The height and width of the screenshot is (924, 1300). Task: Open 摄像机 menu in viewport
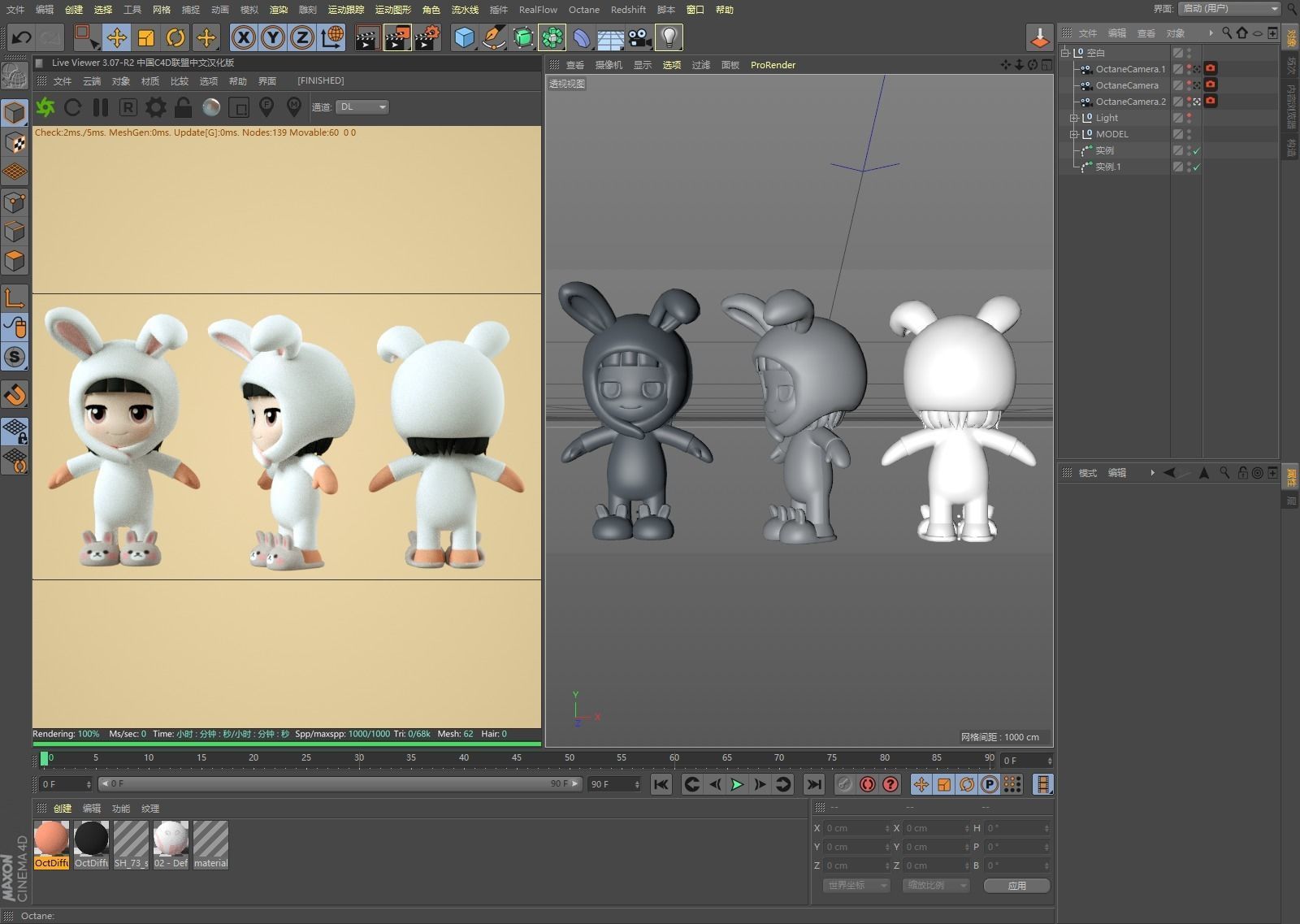tap(609, 65)
